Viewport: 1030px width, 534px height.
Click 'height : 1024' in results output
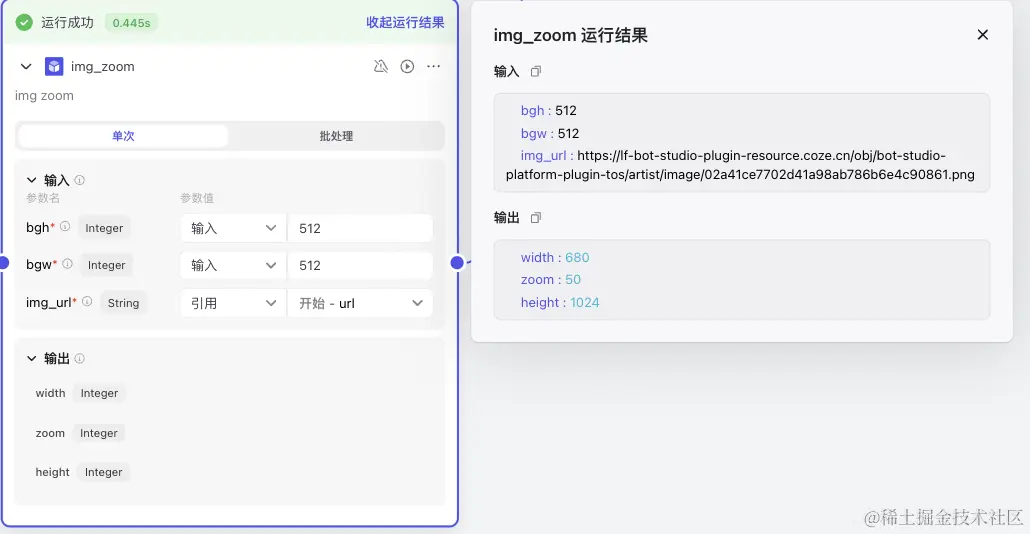click(560, 303)
